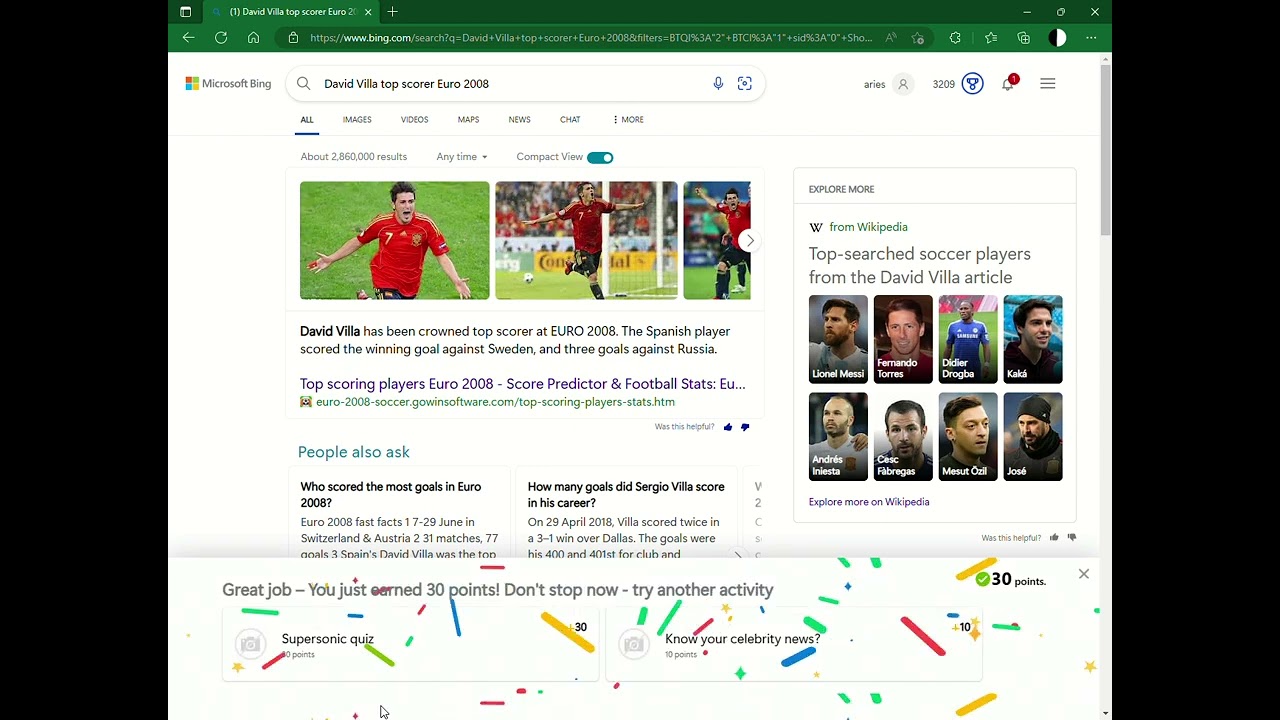Dismiss the rewards banner close X
1280x720 pixels.
click(1084, 574)
